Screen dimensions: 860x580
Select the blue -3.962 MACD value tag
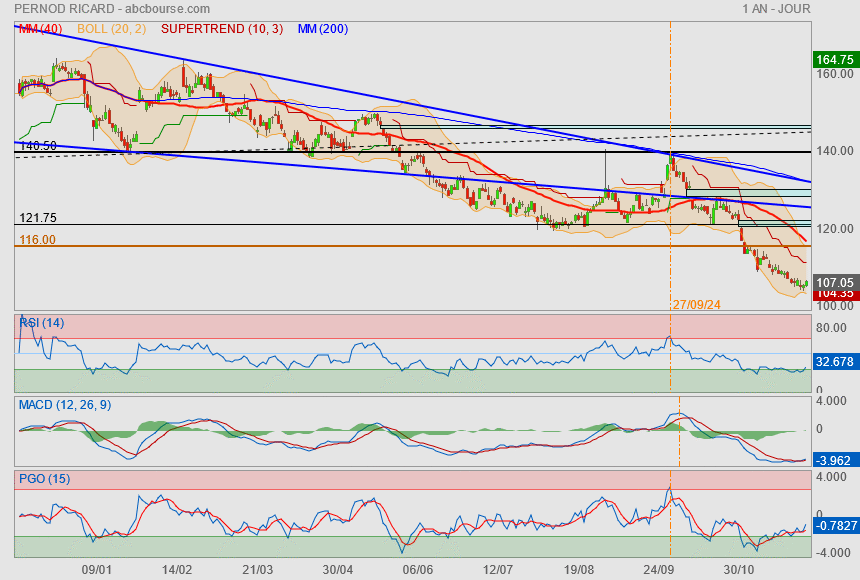835,460
